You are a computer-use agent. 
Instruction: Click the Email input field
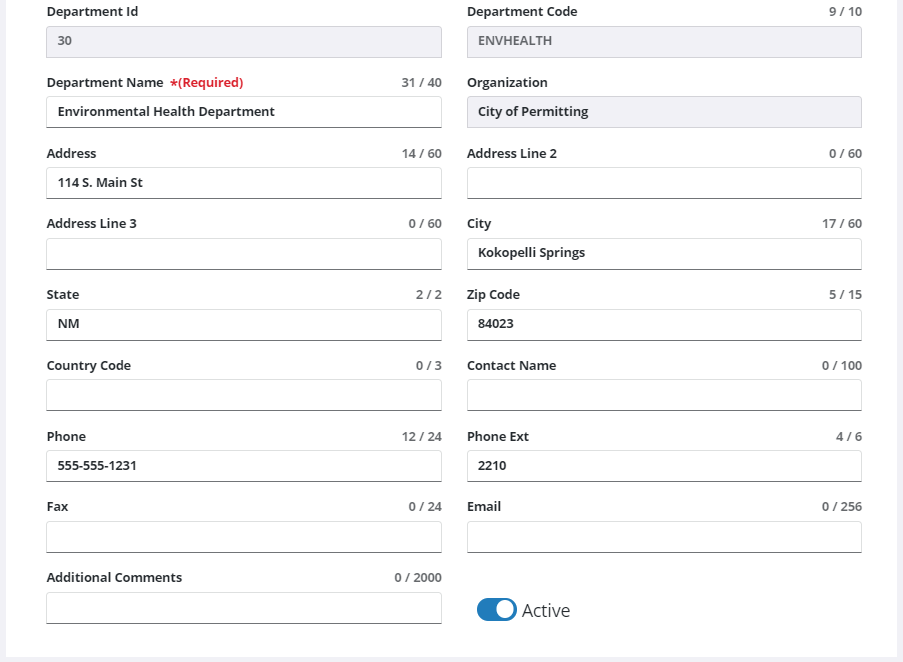point(663,537)
